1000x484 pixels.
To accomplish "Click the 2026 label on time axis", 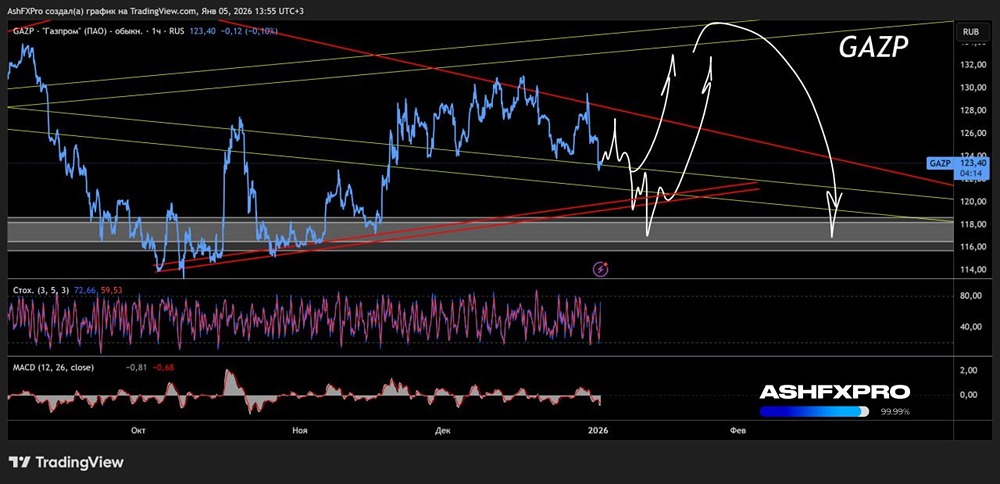I will [x=599, y=431].
